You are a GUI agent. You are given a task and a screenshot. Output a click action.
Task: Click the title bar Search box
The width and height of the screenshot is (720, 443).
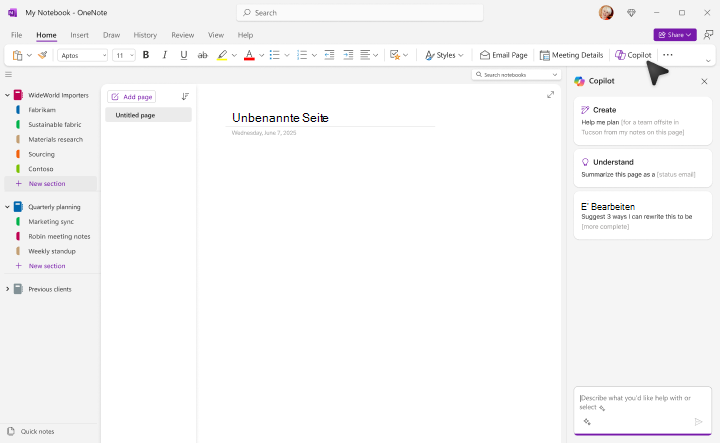(360, 13)
